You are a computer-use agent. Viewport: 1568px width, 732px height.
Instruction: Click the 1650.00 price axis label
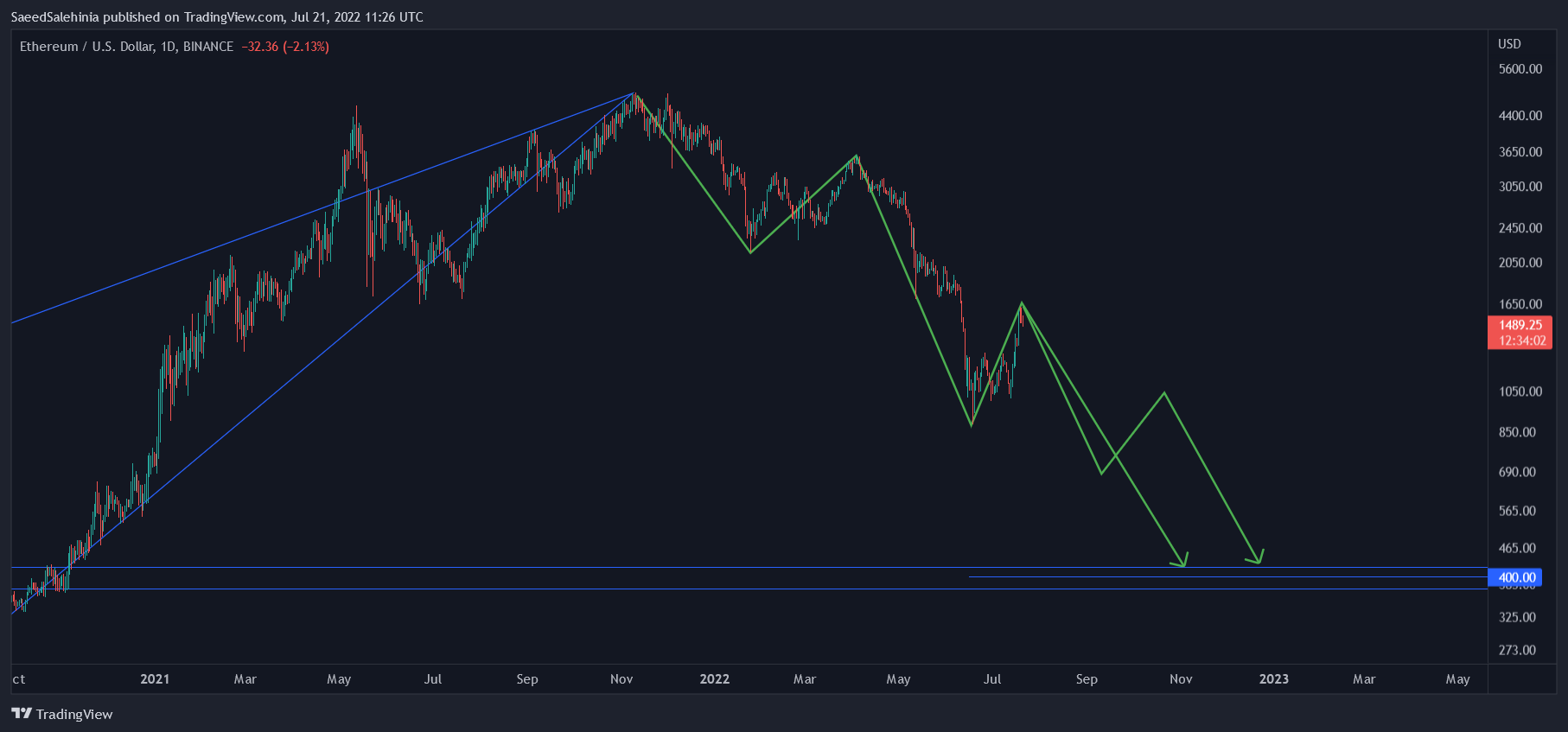coord(1520,304)
